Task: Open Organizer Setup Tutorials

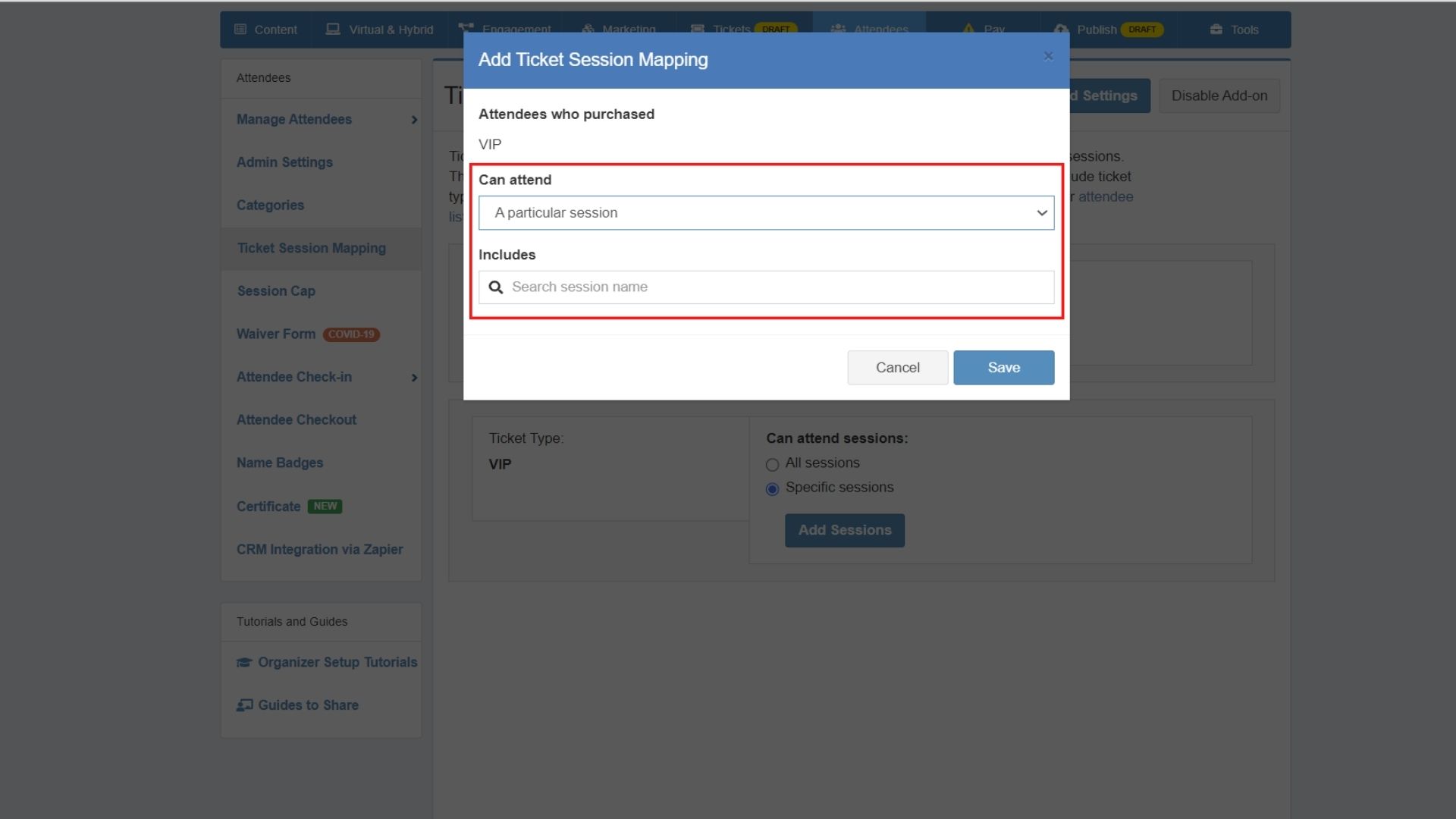Action: (337, 663)
